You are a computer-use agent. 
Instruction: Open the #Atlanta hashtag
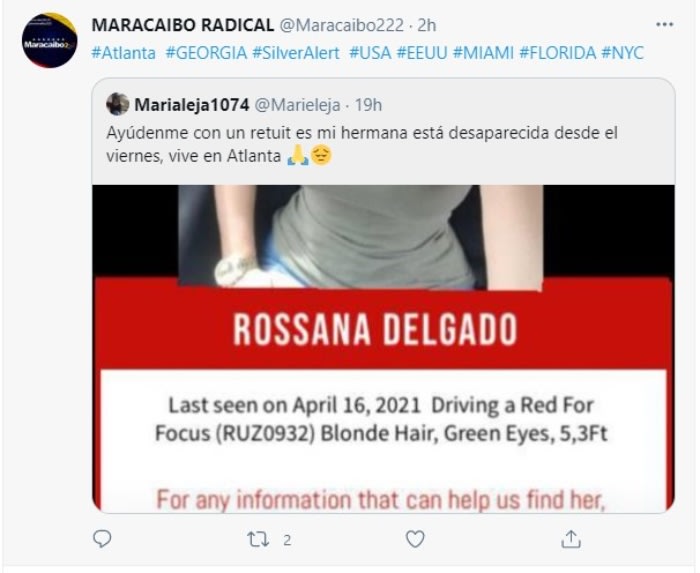[124, 53]
